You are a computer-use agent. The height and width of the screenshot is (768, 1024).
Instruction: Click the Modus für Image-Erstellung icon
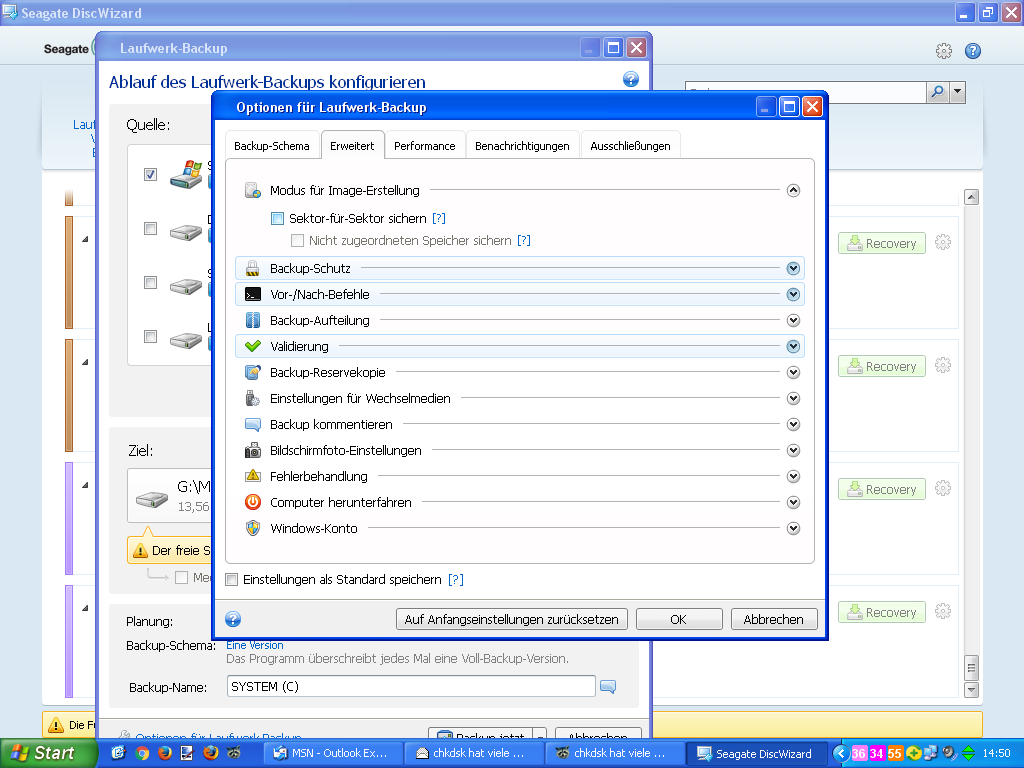tap(253, 191)
